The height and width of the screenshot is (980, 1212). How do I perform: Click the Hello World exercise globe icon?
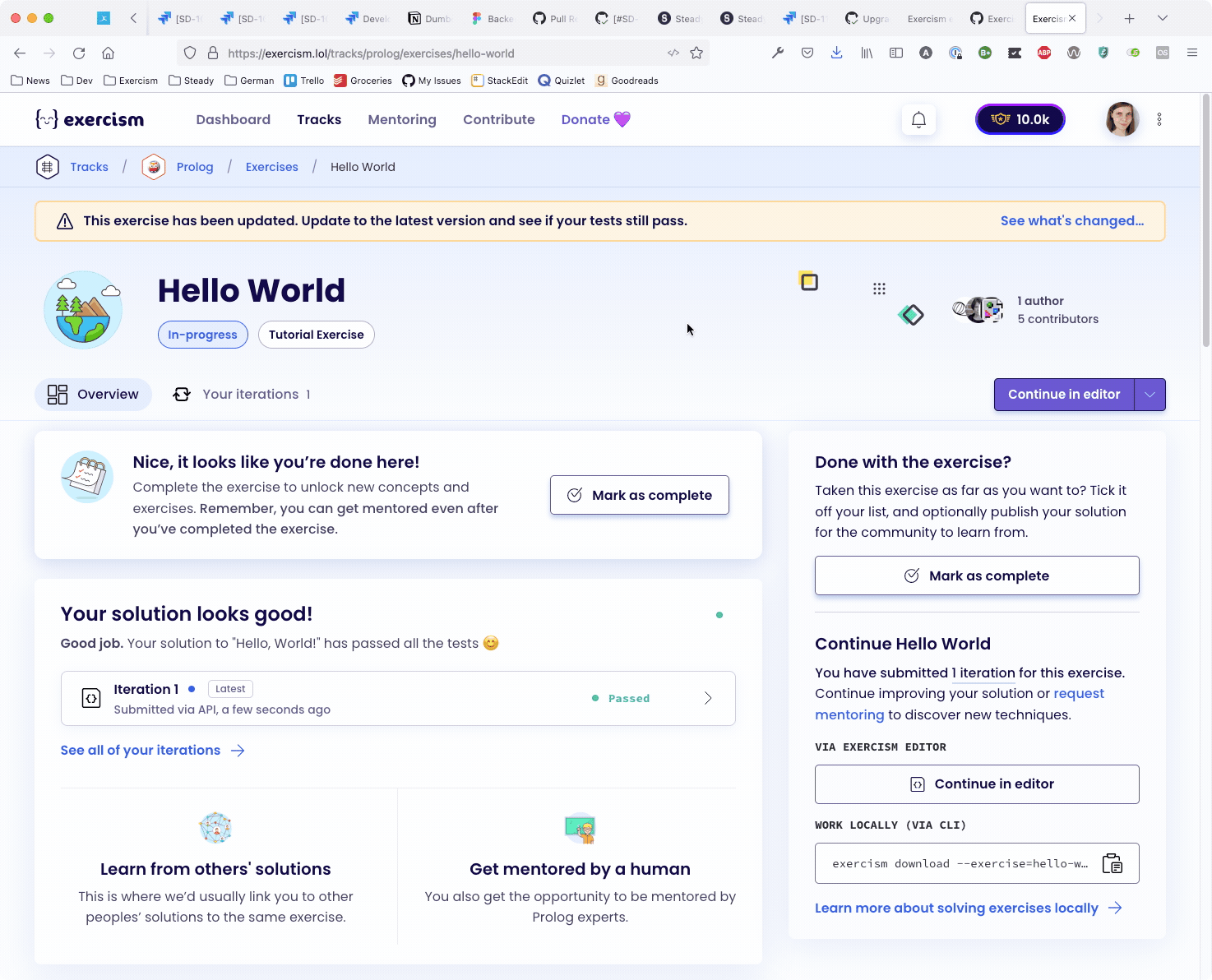pyautogui.click(x=83, y=310)
